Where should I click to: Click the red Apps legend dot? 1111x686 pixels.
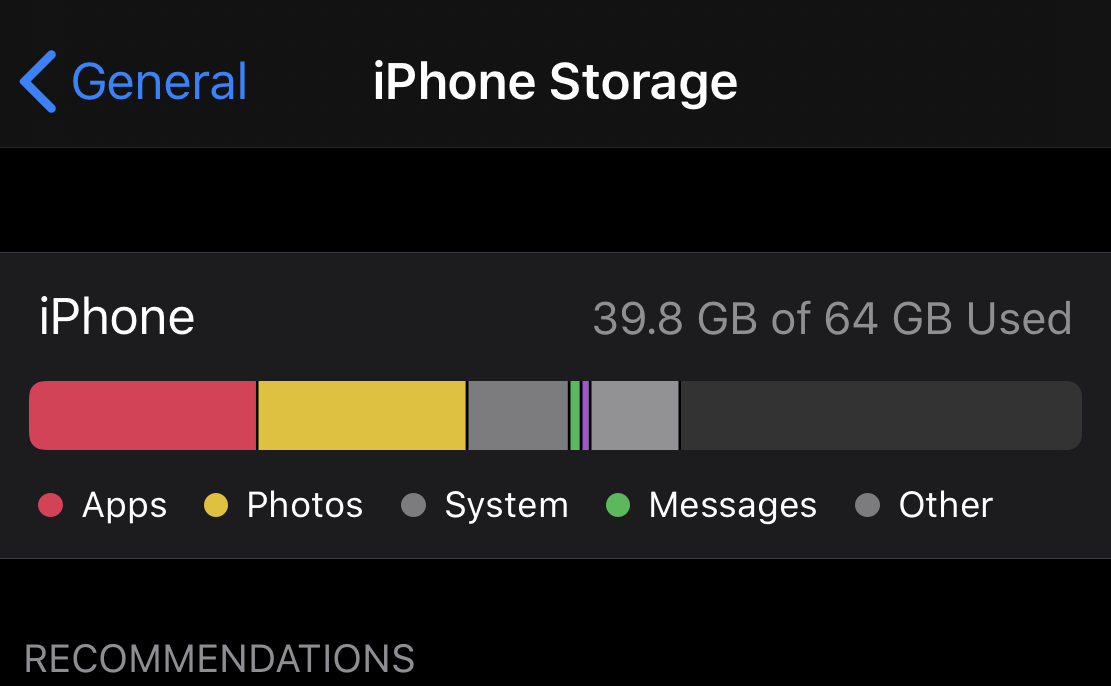click(50, 506)
